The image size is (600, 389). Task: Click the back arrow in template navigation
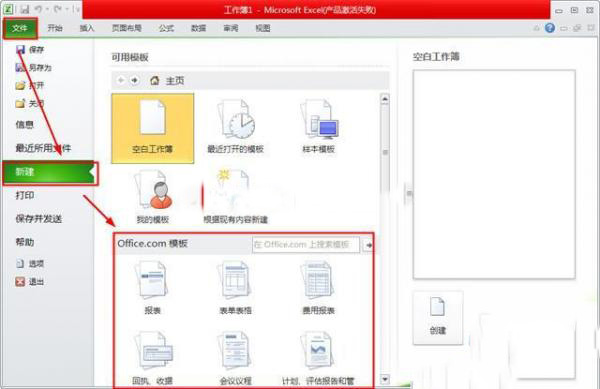(121, 80)
